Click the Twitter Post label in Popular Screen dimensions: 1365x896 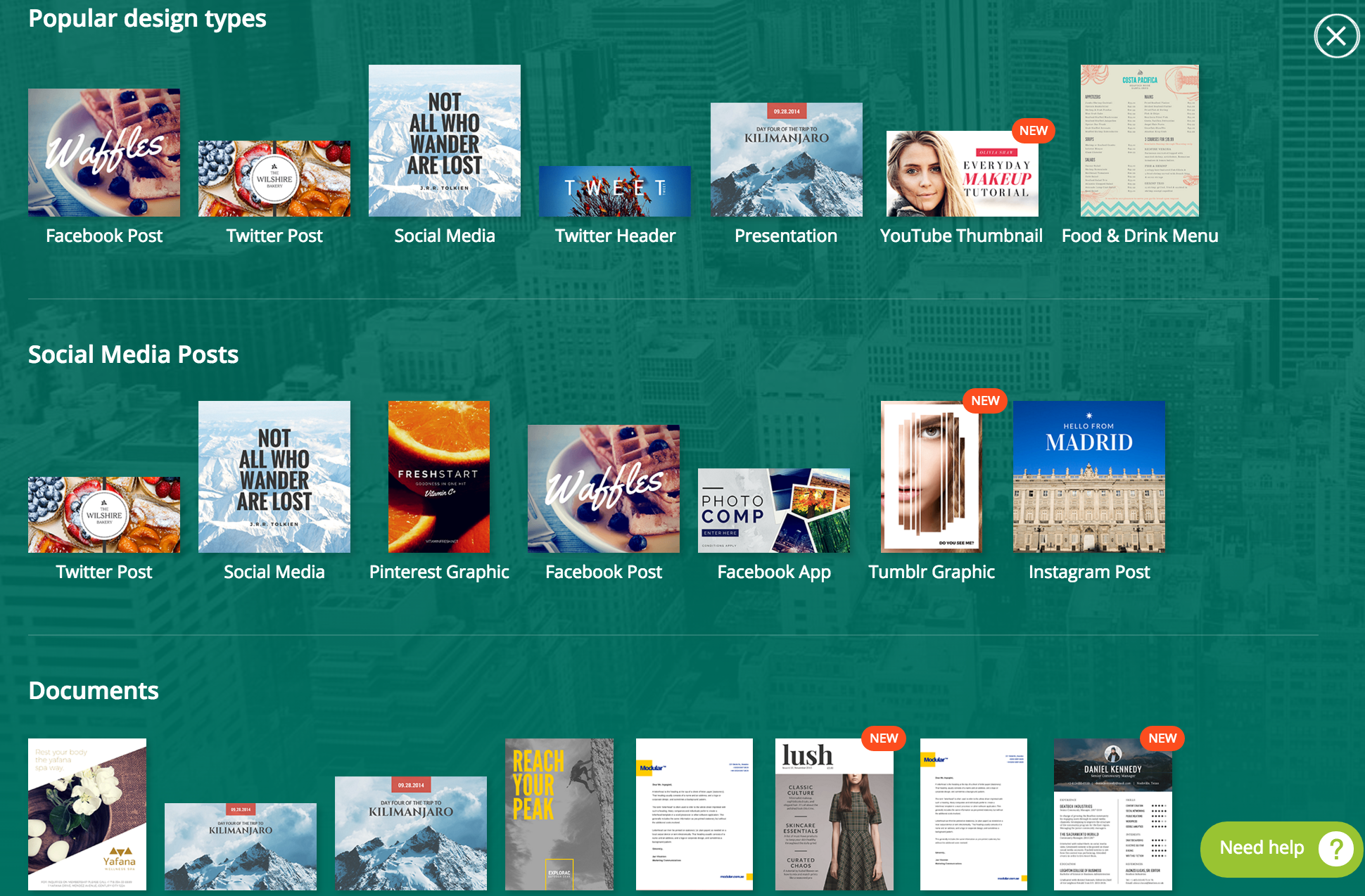click(274, 236)
